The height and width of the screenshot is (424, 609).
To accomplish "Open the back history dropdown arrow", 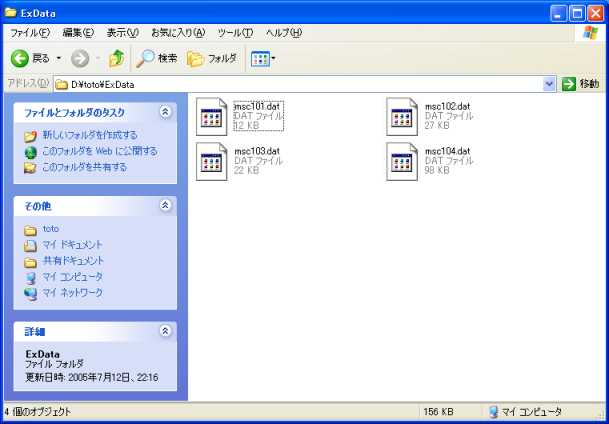I will 59,59.
